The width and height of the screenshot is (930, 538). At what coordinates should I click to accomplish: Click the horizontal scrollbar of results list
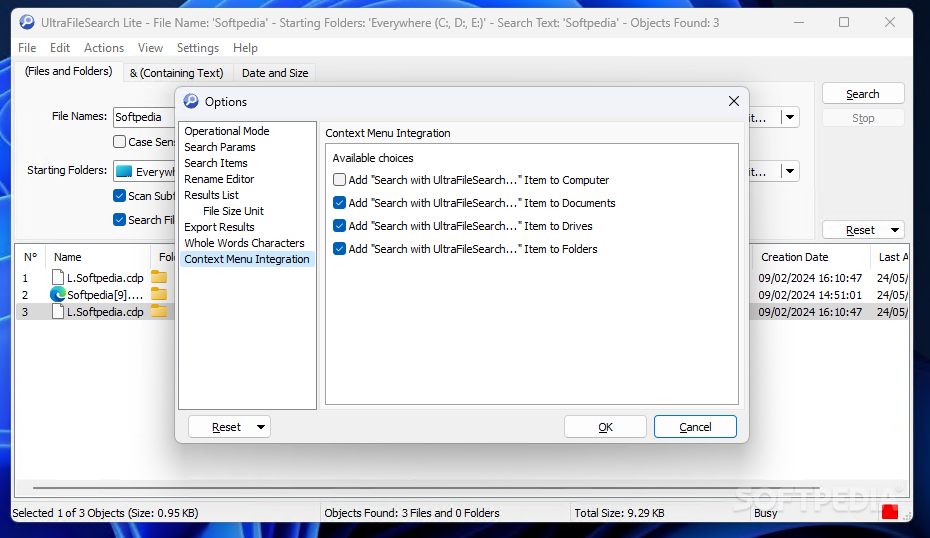(426, 488)
